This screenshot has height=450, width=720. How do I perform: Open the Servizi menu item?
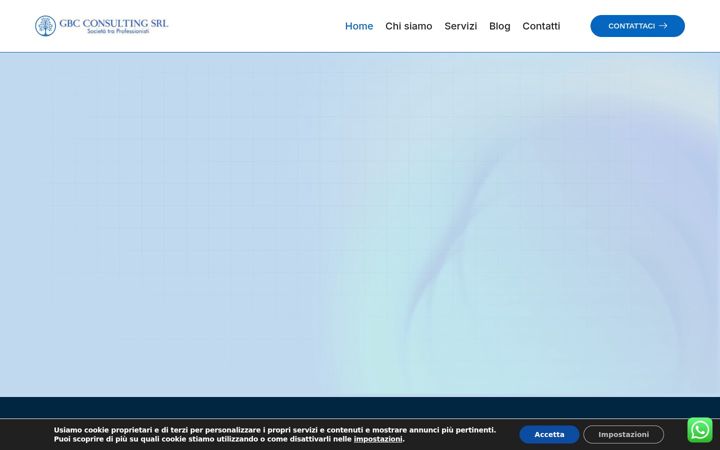pos(461,26)
